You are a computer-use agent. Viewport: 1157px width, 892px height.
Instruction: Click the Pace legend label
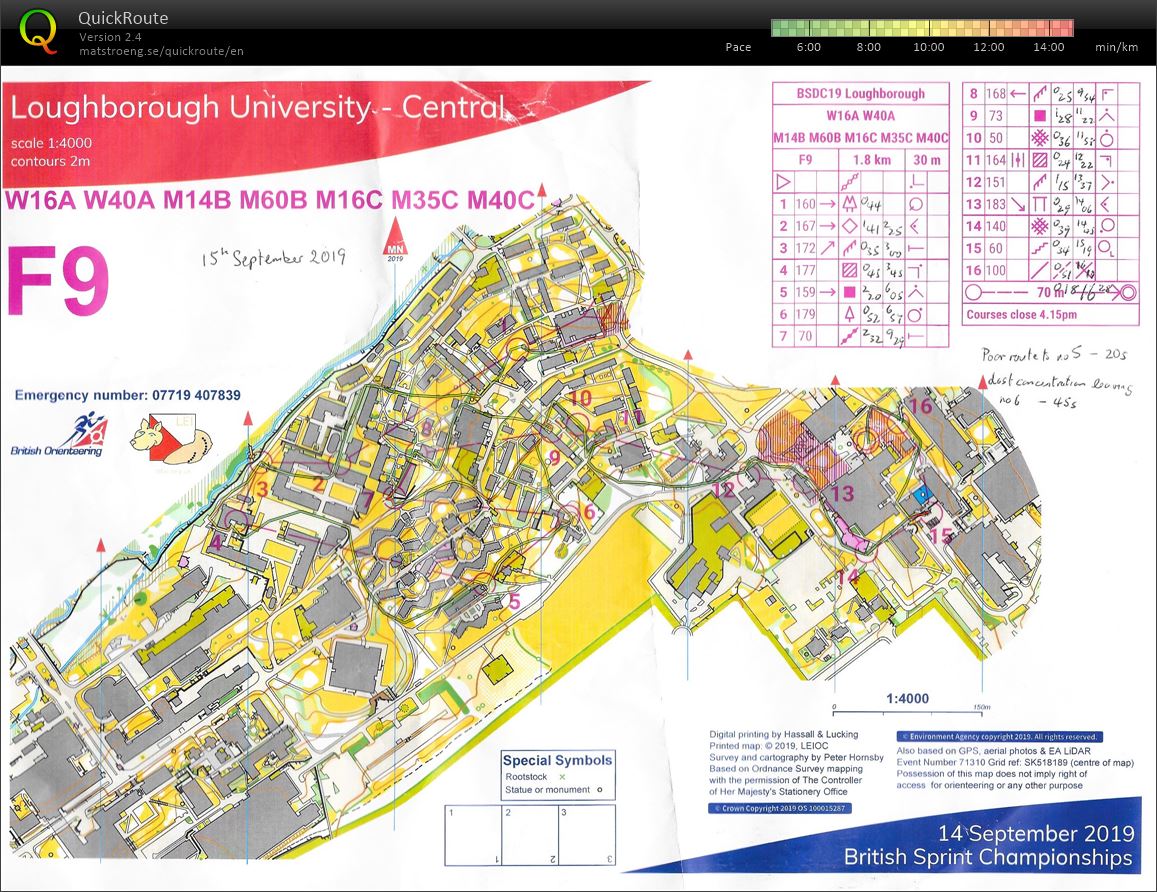point(738,46)
